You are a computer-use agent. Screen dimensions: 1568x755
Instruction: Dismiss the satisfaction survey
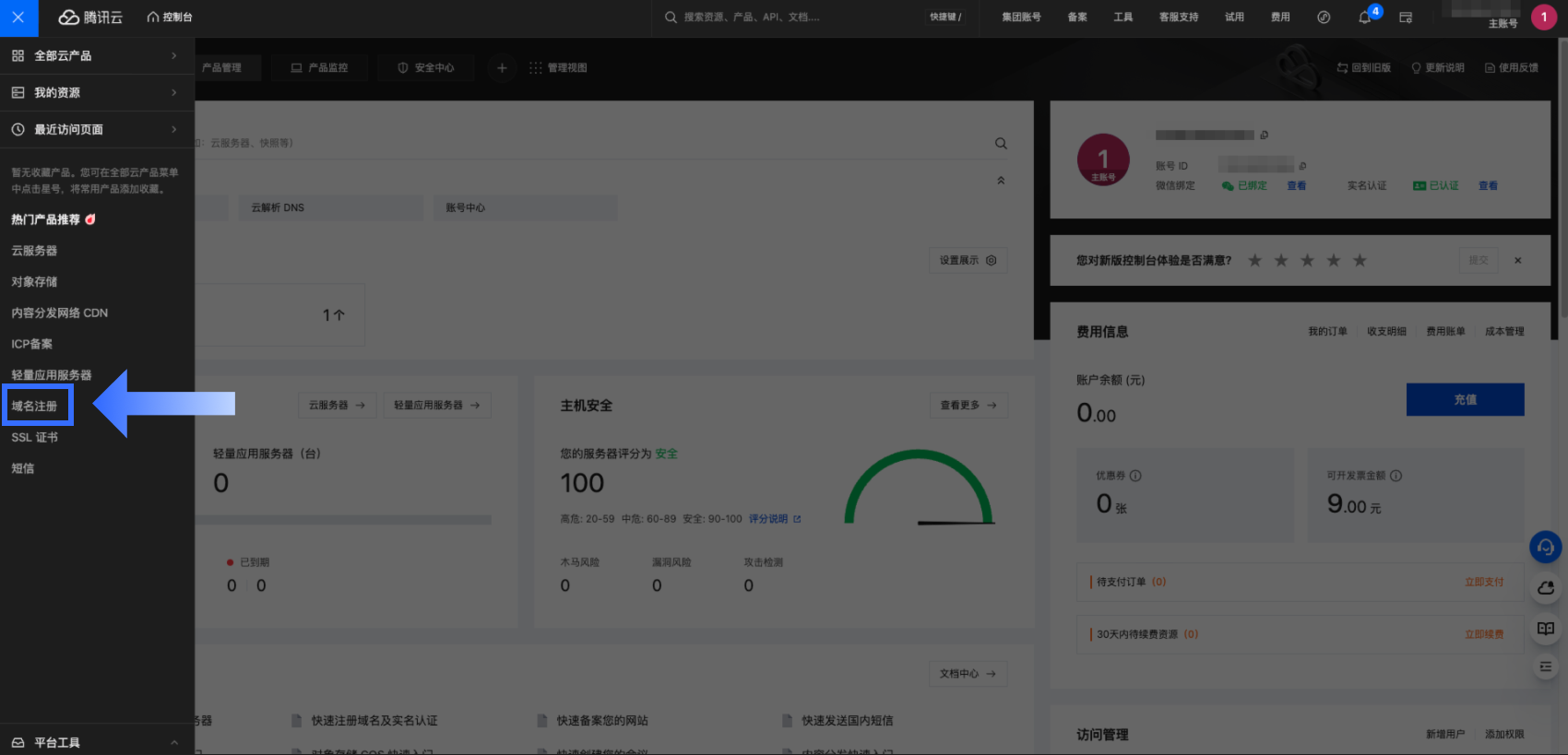1518,261
